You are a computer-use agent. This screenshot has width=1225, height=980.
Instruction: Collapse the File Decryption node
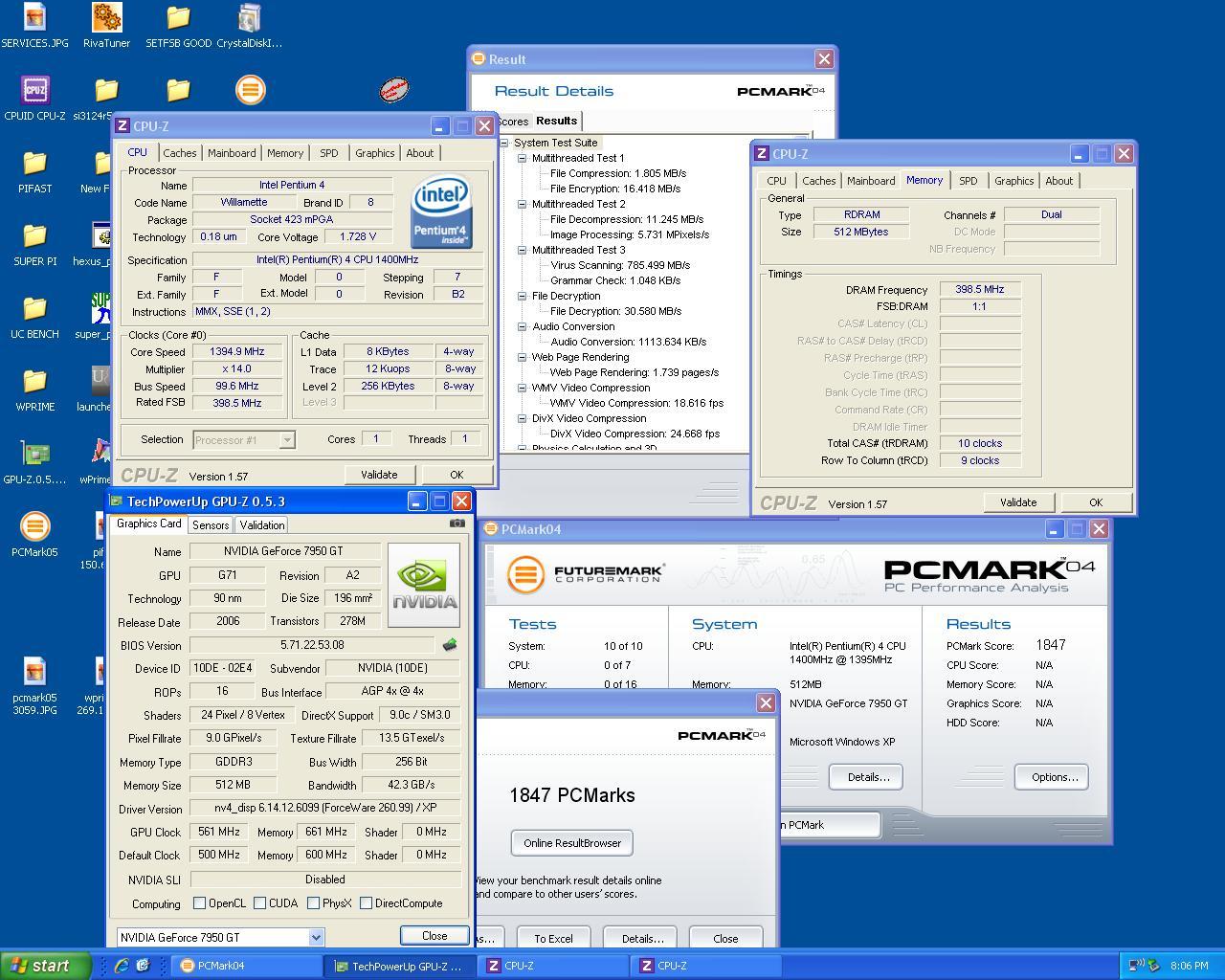click(523, 296)
